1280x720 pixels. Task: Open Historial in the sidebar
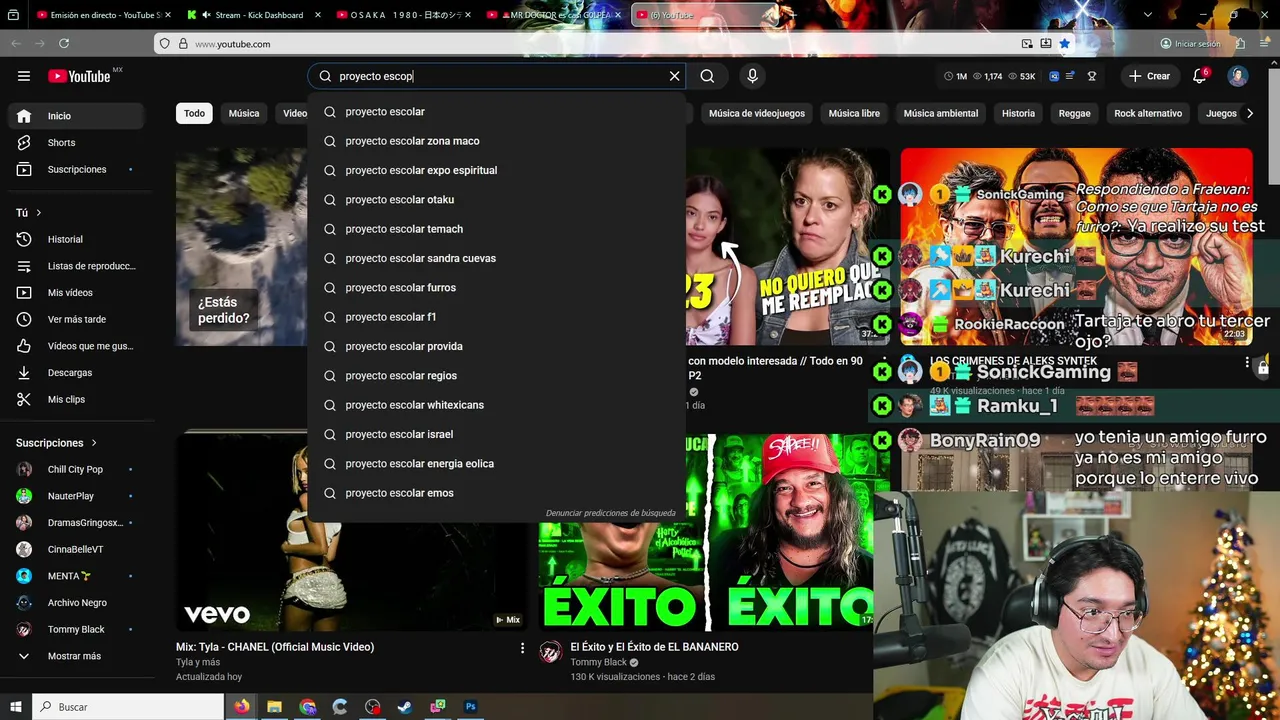[76, 239]
